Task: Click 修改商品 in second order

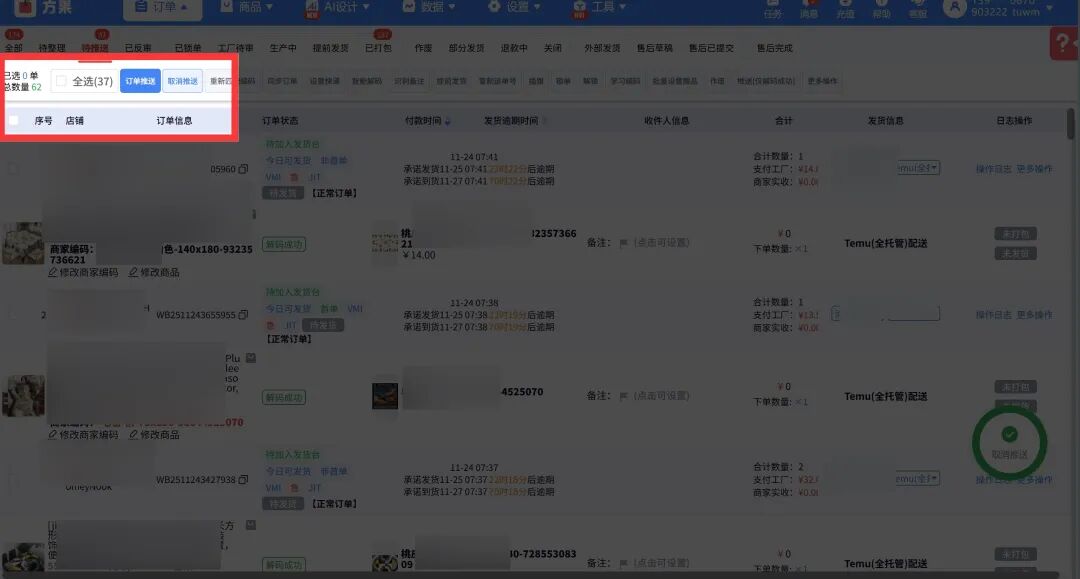Action: (154, 435)
